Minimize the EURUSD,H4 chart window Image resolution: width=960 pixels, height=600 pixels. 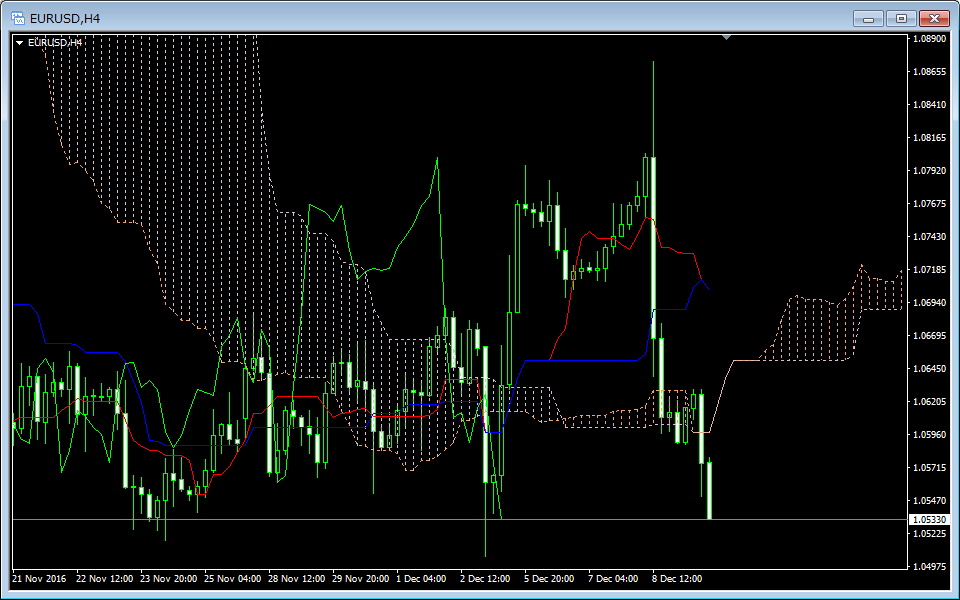868,18
